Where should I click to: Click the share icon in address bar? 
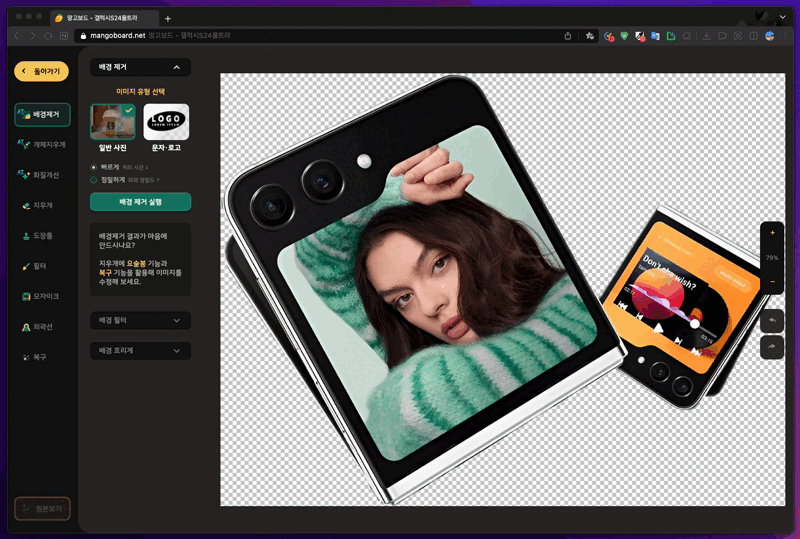coord(568,36)
